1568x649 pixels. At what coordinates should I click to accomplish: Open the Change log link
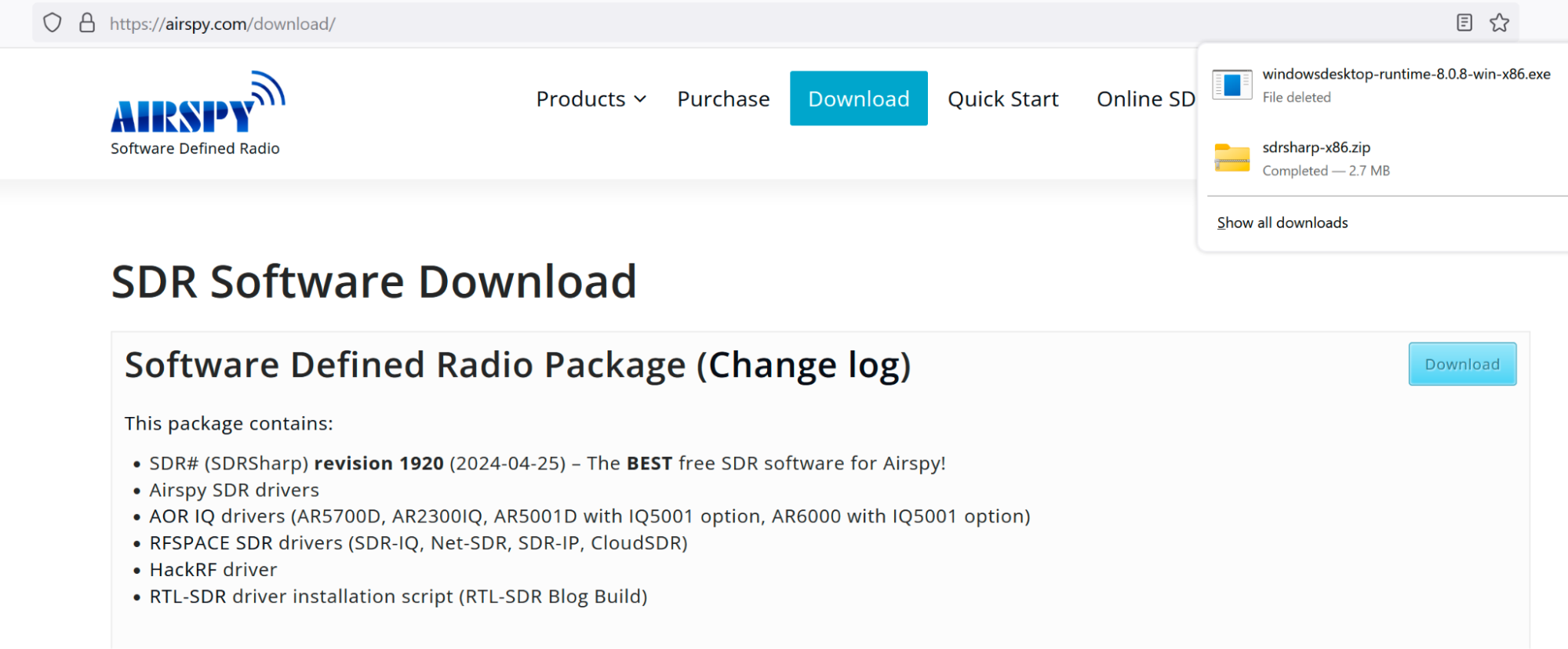(x=804, y=366)
